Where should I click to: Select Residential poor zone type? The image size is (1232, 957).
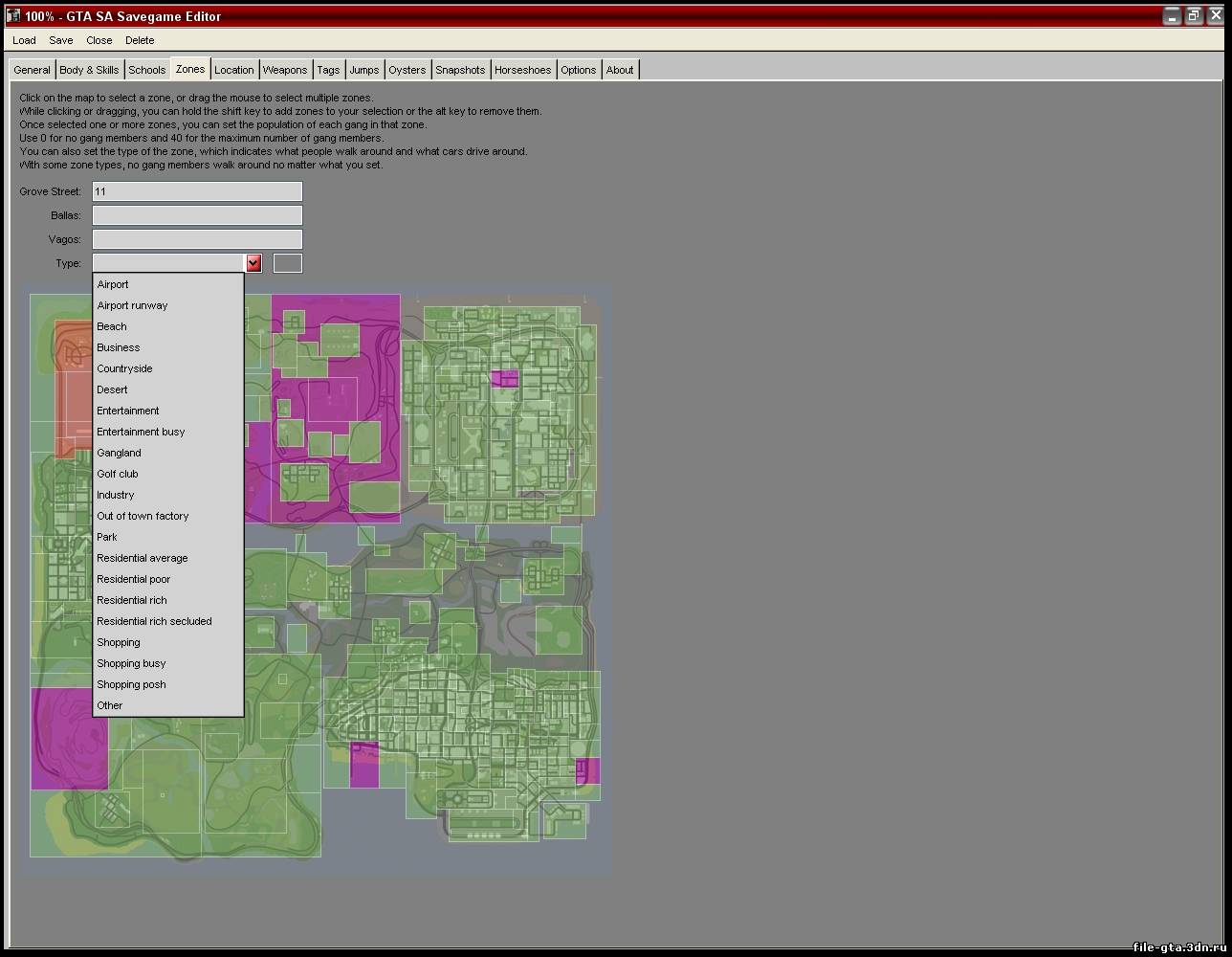click(x=168, y=579)
